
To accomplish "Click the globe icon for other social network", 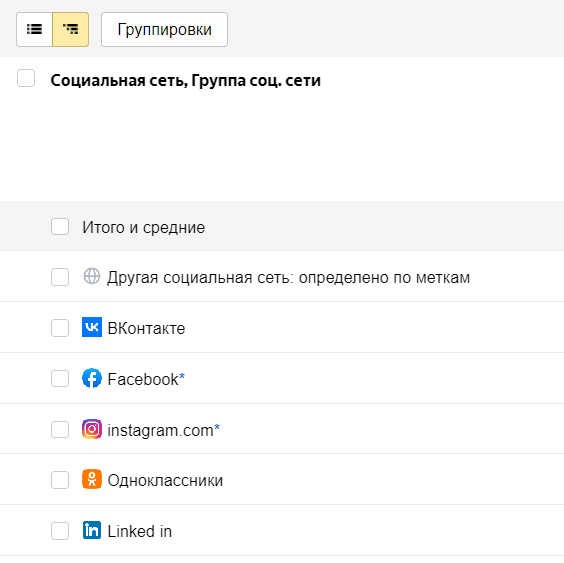I will click(92, 277).
